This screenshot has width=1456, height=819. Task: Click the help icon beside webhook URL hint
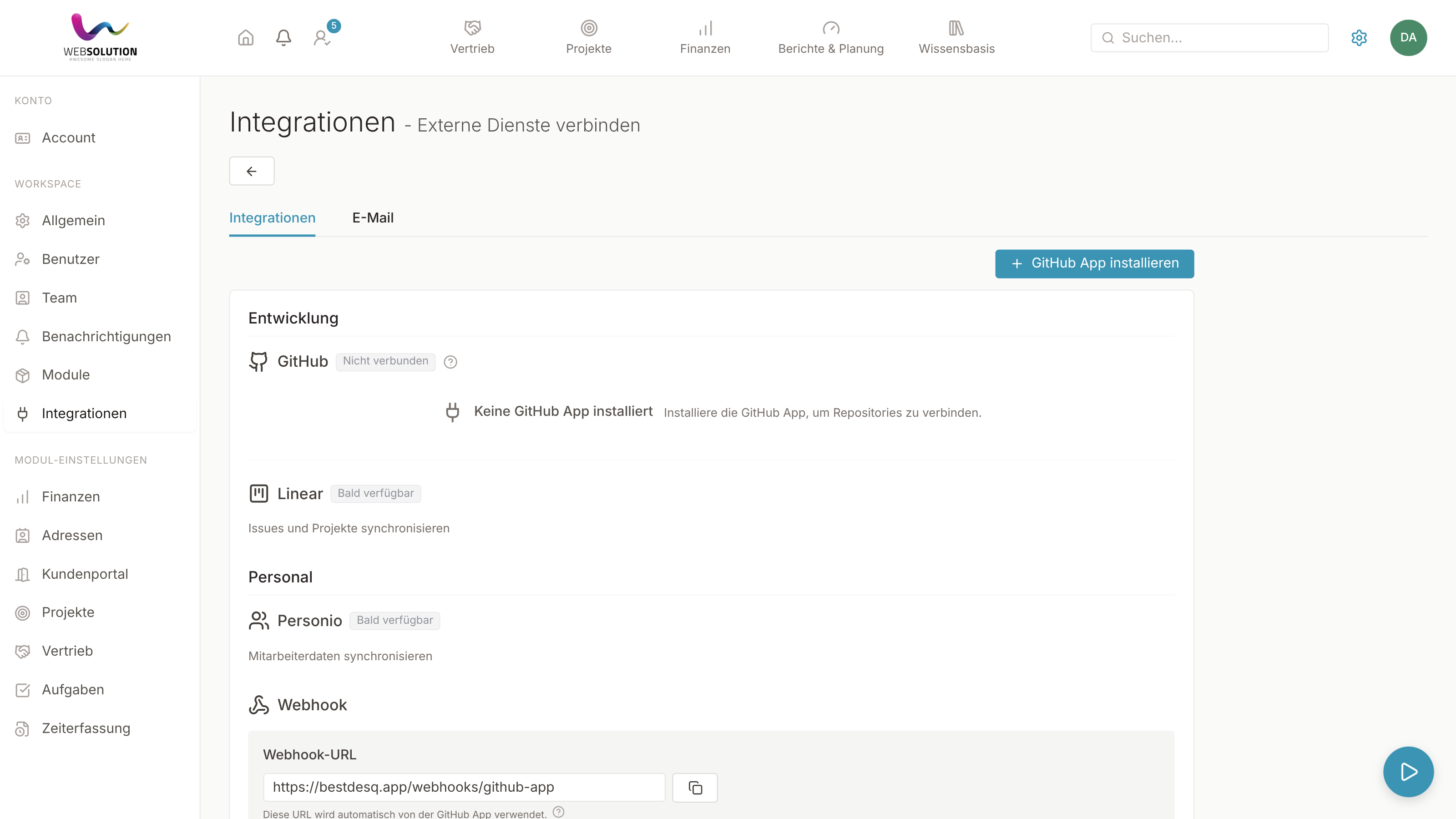click(558, 812)
